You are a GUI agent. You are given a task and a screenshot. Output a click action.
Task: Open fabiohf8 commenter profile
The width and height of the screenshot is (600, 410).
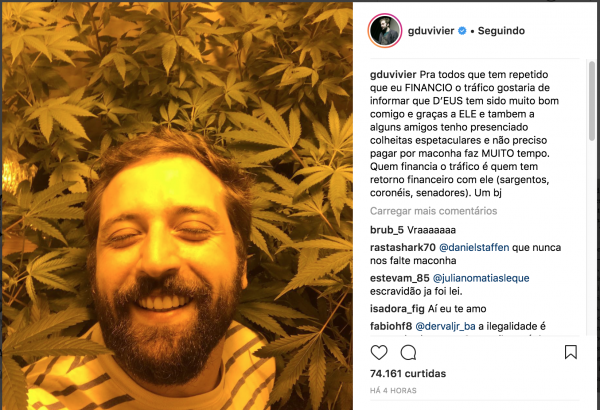point(391,326)
